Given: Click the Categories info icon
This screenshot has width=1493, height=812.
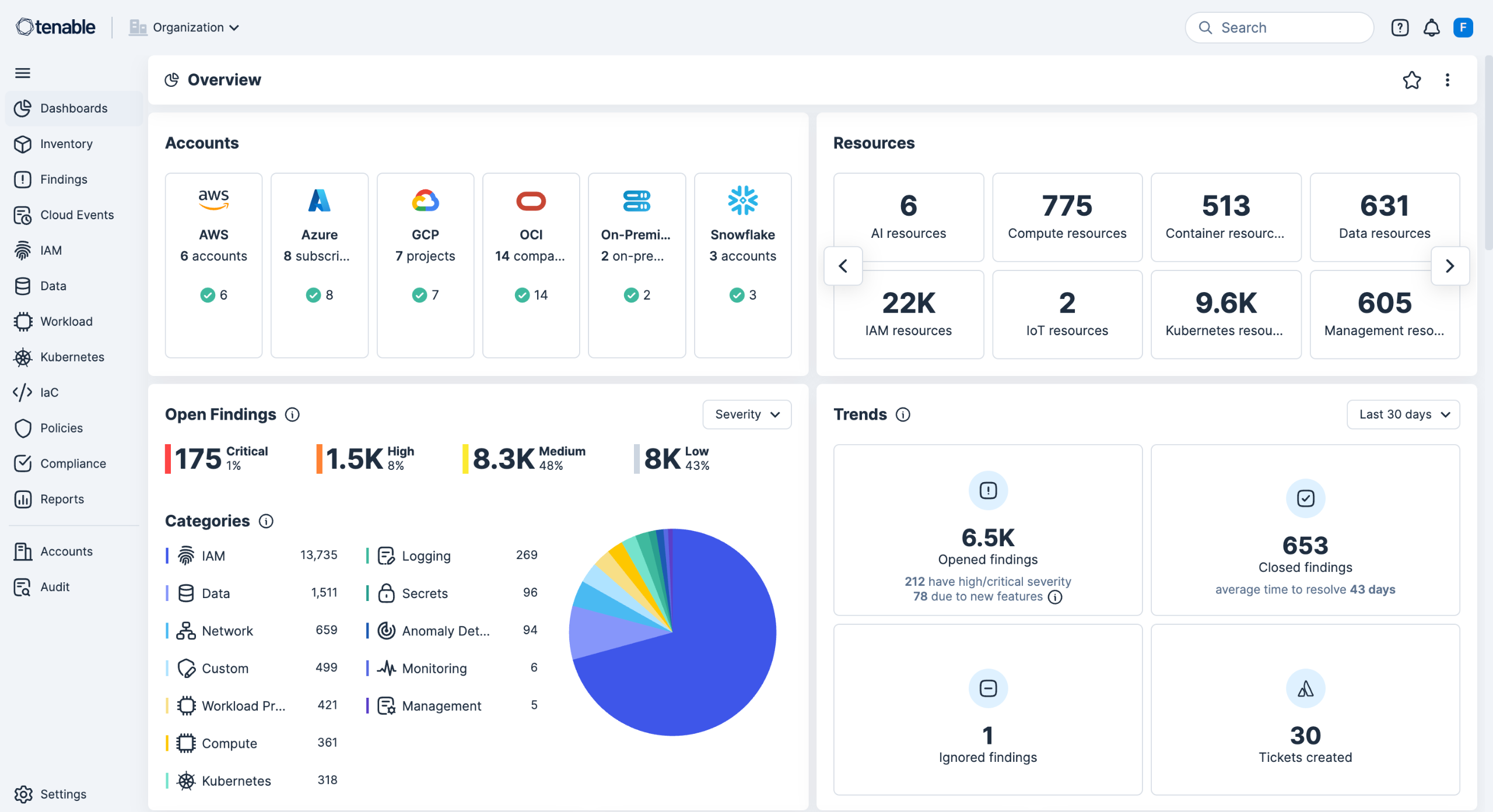Looking at the screenshot, I should (266, 521).
